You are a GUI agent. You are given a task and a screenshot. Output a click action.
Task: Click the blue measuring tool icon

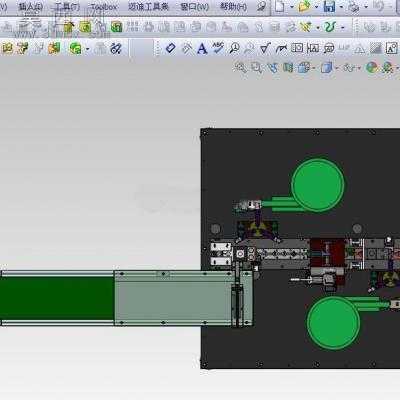(x=116, y=49)
